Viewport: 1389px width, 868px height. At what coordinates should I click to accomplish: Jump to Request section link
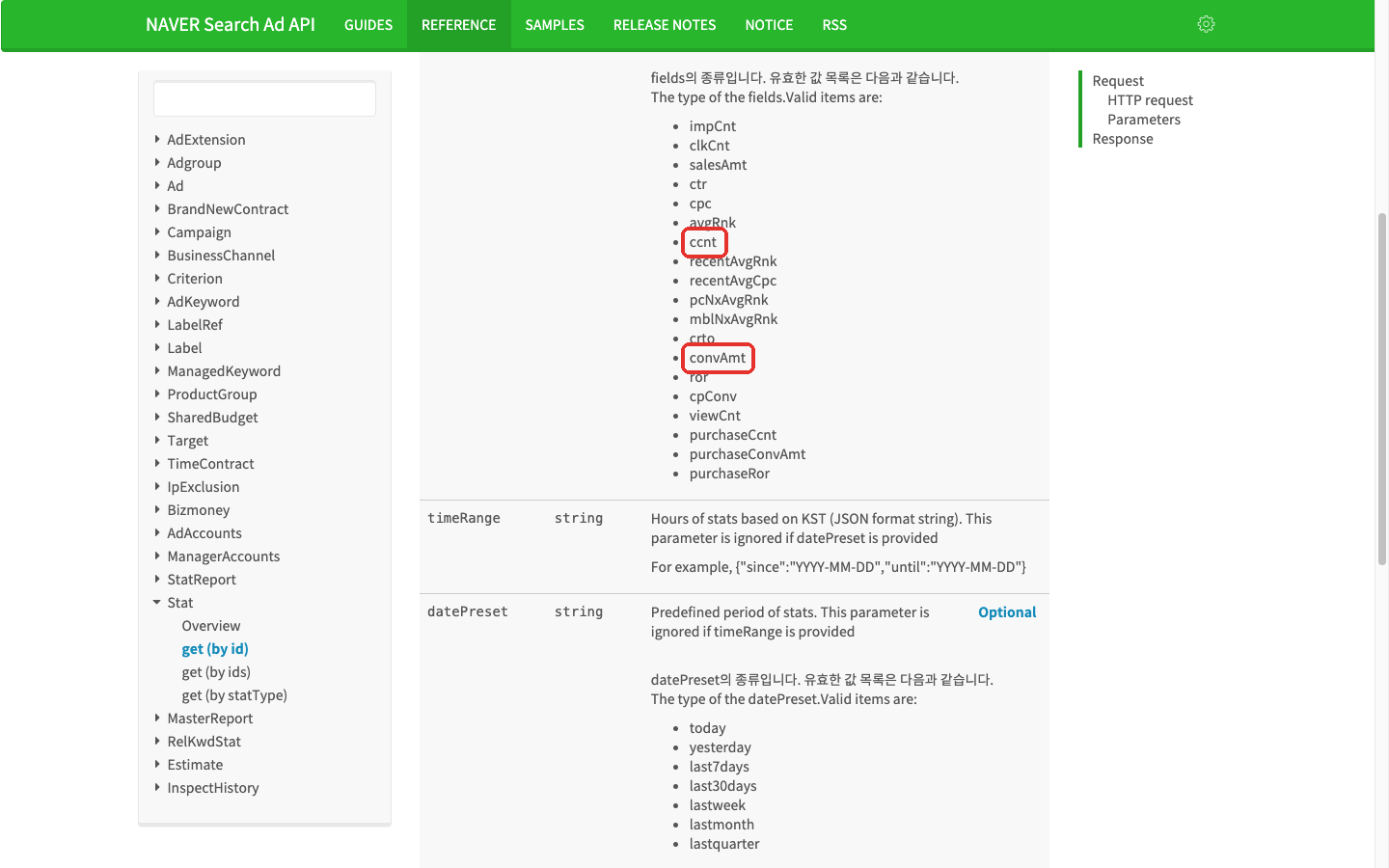point(1118,81)
